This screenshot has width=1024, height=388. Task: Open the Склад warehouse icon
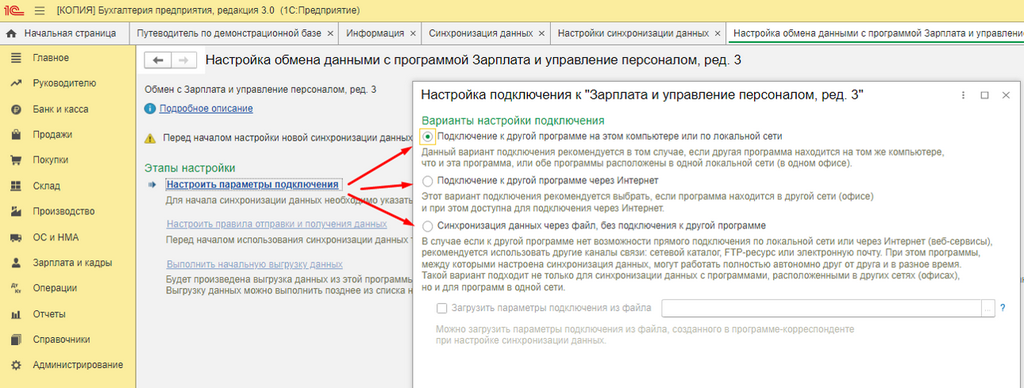point(16,186)
